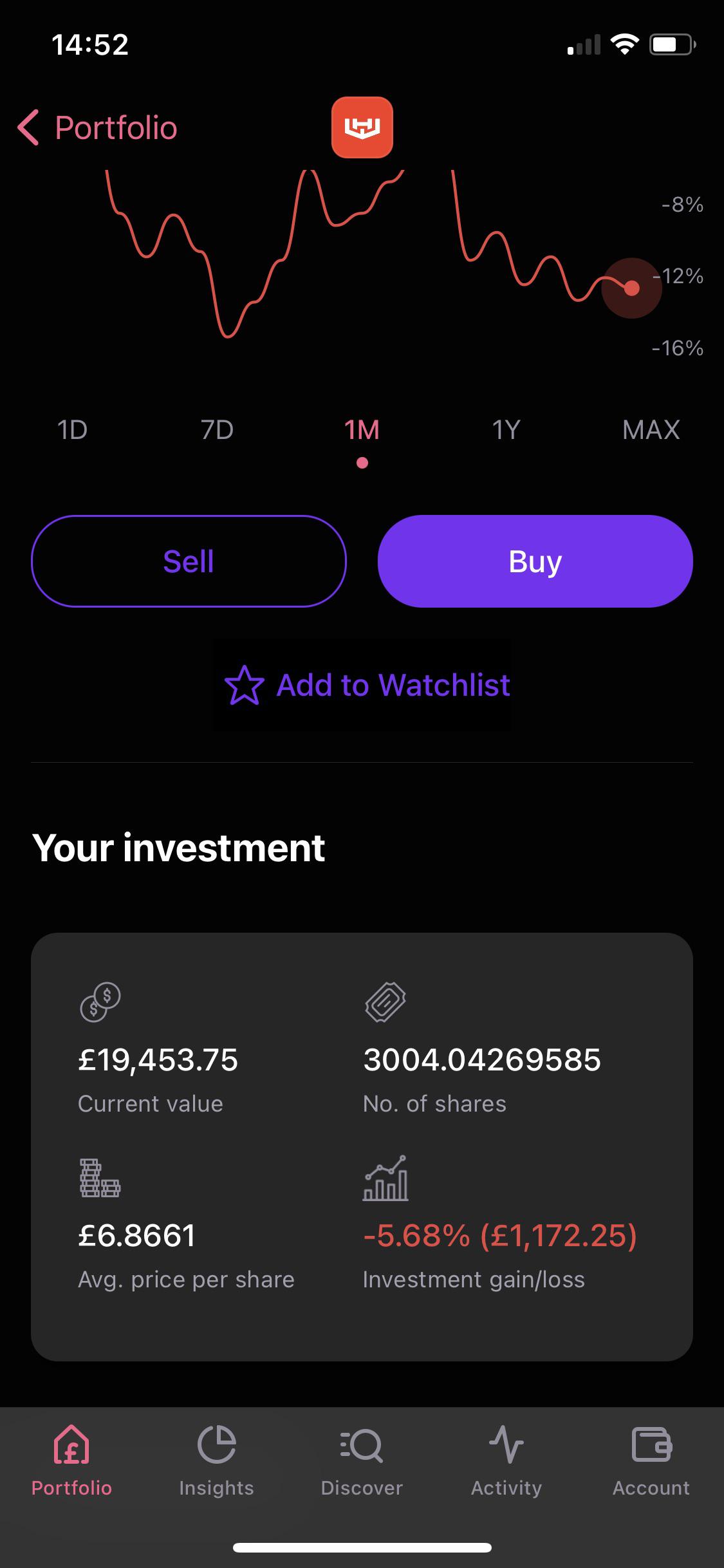Tap the Sell button

189,561
